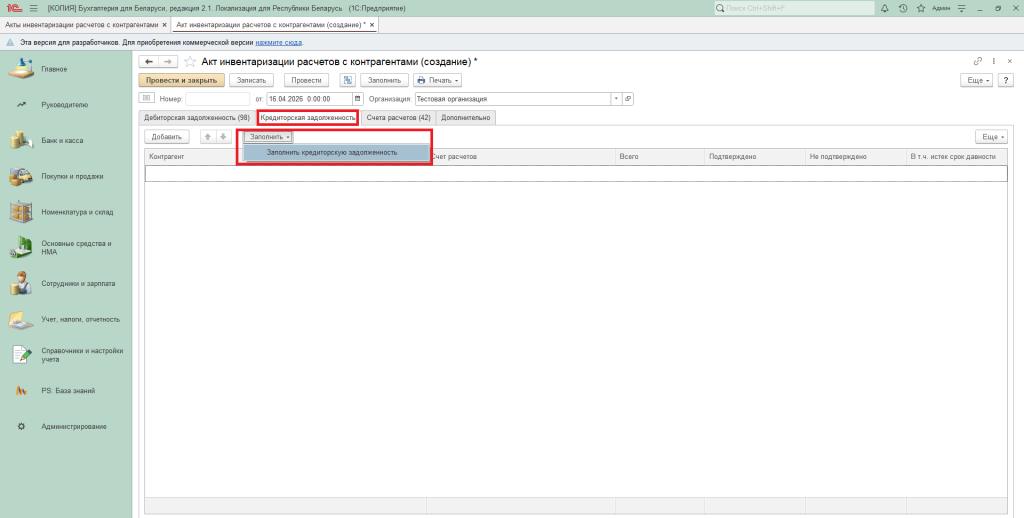Screen dimensions: 1024x518
Task: Switch to Дебиторская задолженность (98) tab
Action: coord(197,118)
